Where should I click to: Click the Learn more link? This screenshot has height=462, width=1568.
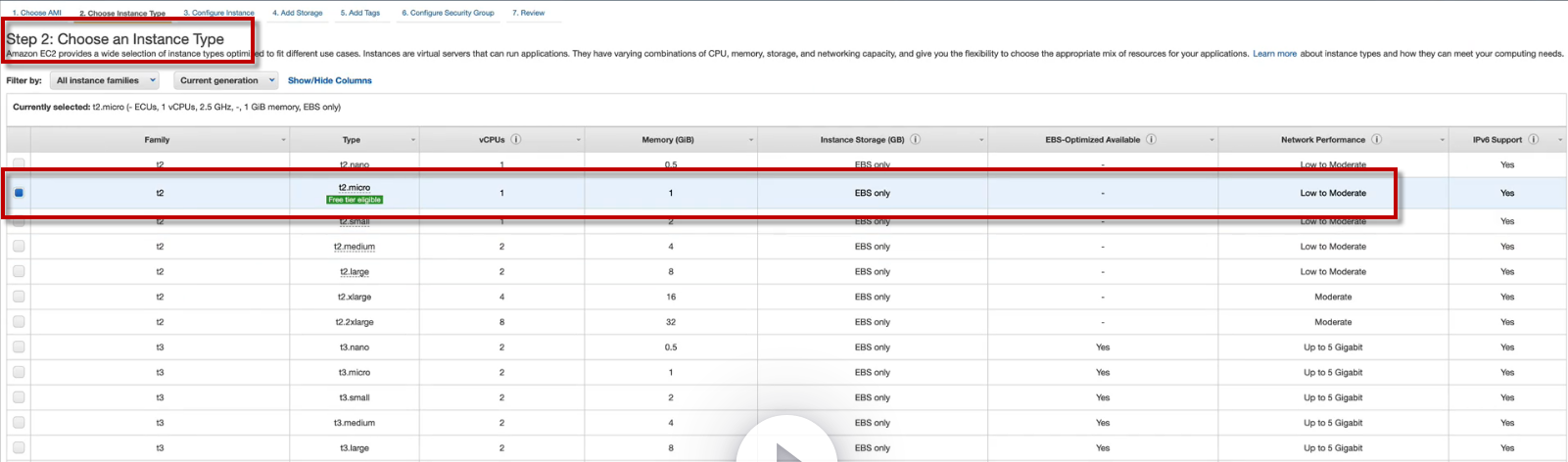(x=1274, y=54)
